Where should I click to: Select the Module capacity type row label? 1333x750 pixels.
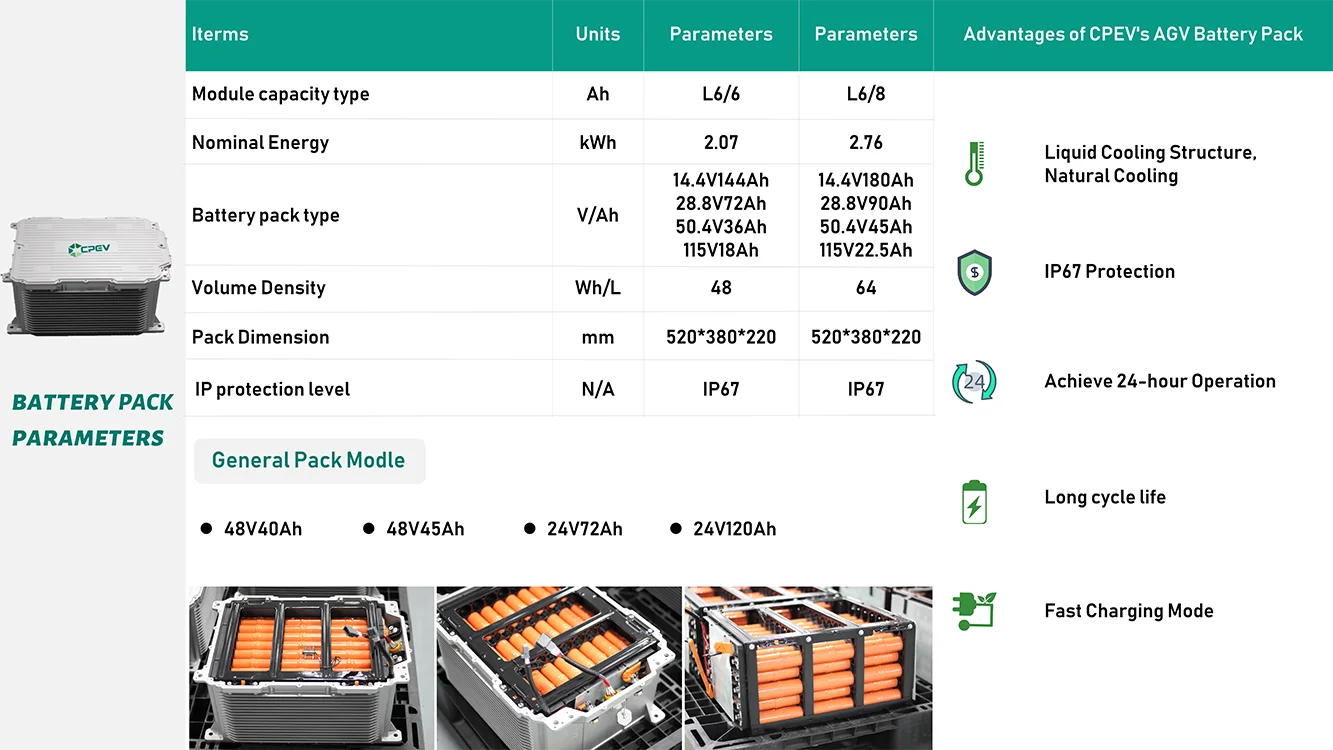click(281, 94)
